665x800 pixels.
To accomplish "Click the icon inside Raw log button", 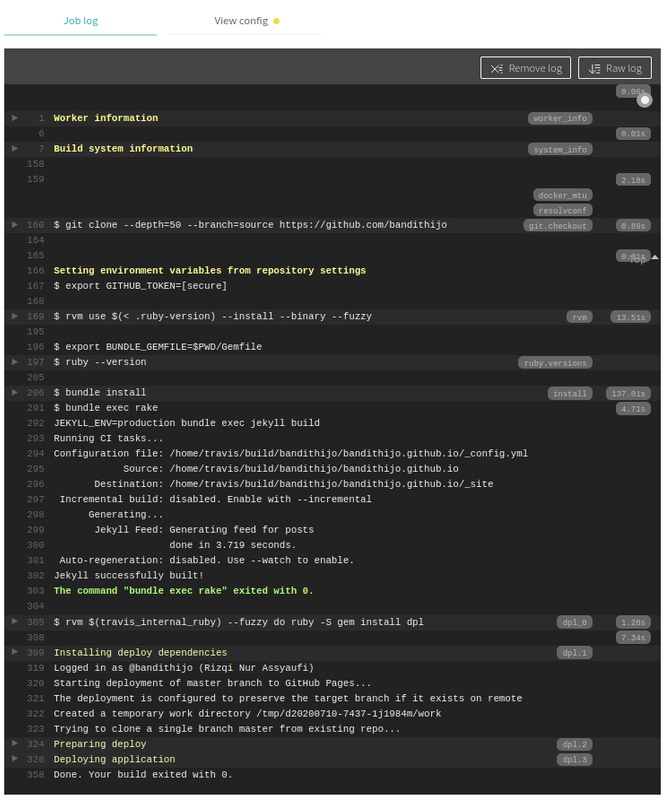I will (594, 68).
